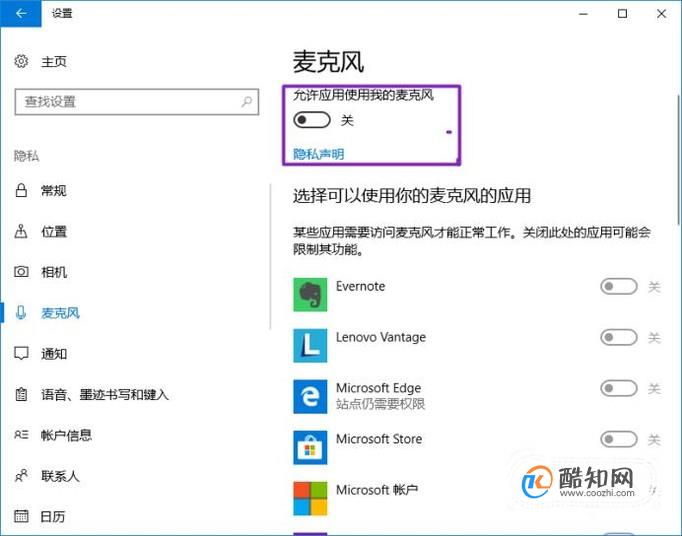Screen dimensions: 682x536
Task: Close the 设置 window
Action: [x=662, y=13]
